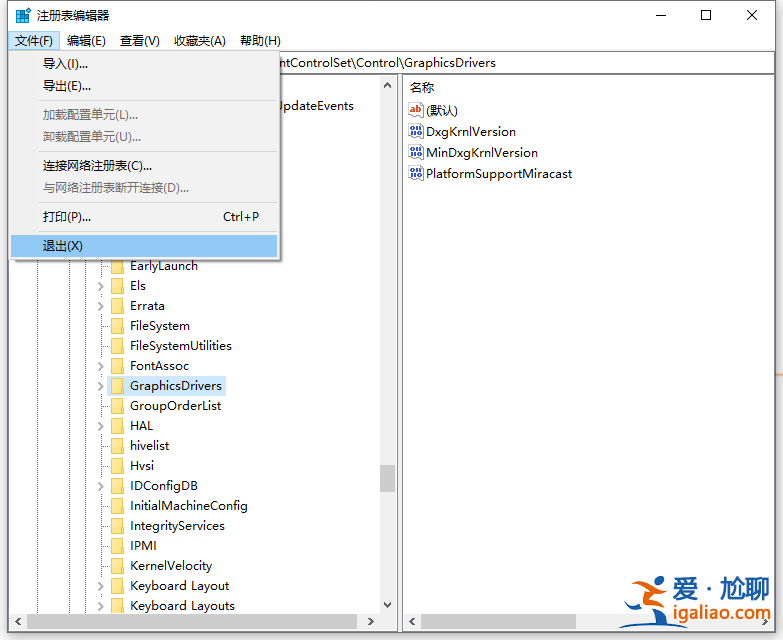The height and width of the screenshot is (640, 783).
Task: Choose 连接网络注册表(C)... menu entry
Action: pos(144,166)
